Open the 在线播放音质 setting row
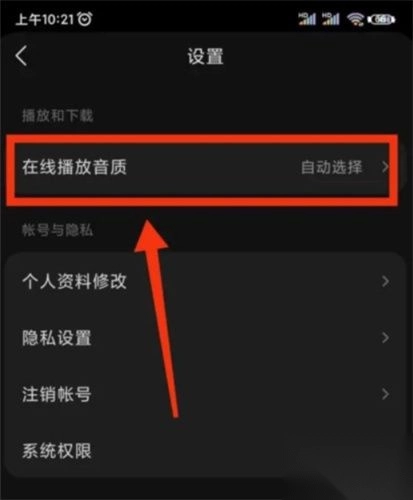Image resolution: width=413 pixels, height=500 pixels. pyautogui.click(x=202, y=167)
